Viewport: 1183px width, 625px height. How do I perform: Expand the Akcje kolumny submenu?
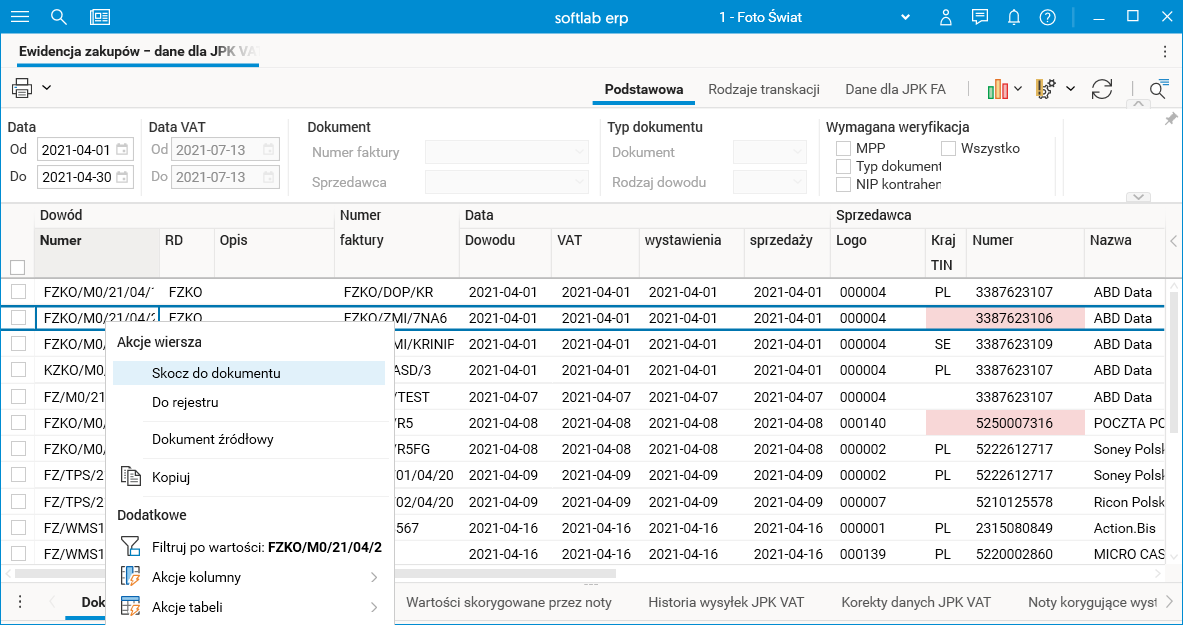tap(250, 577)
